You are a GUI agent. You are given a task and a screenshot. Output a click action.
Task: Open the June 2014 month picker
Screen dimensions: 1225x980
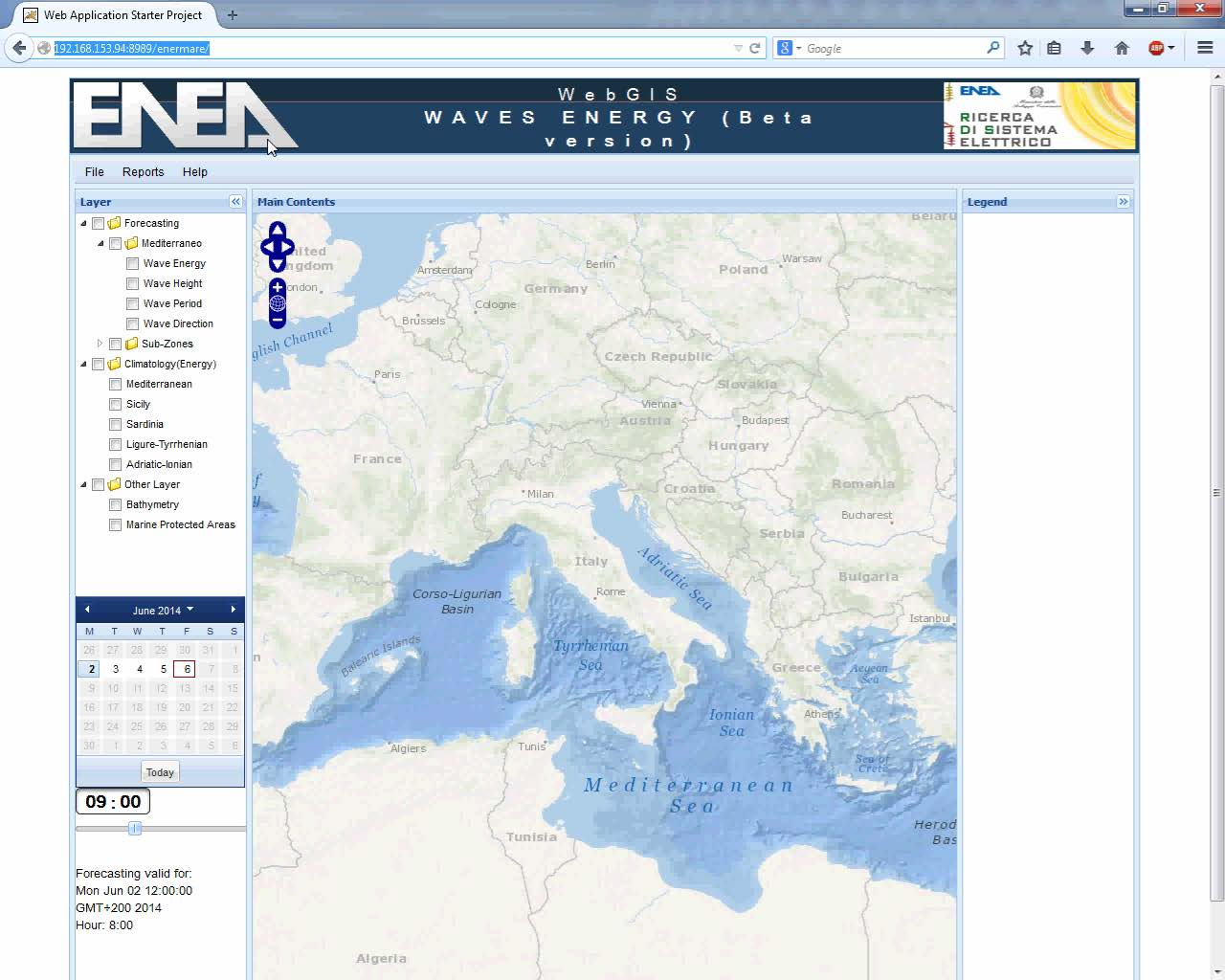click(x=163, y=610)
